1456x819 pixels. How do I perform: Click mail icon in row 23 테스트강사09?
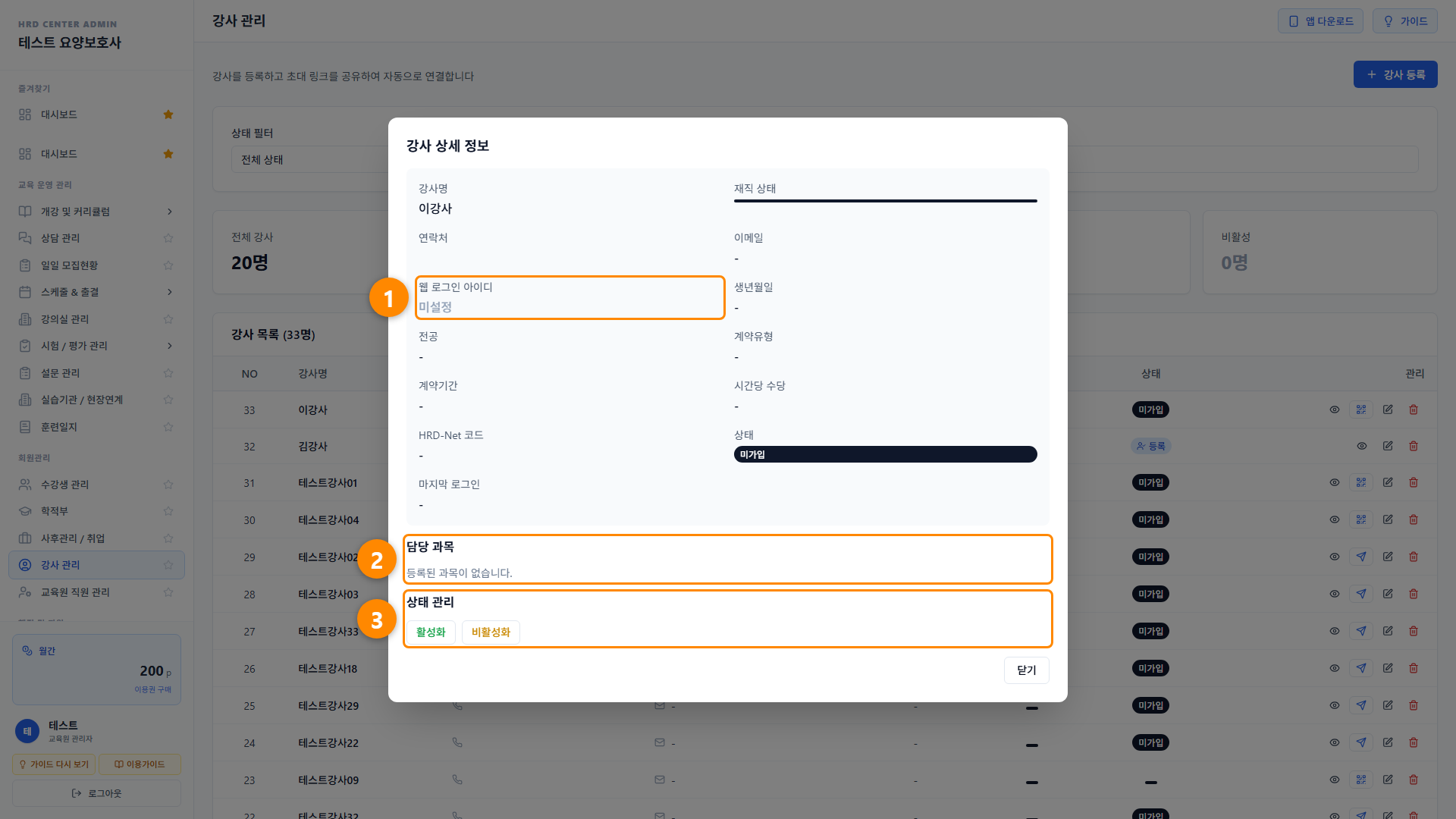click(660, 780)
